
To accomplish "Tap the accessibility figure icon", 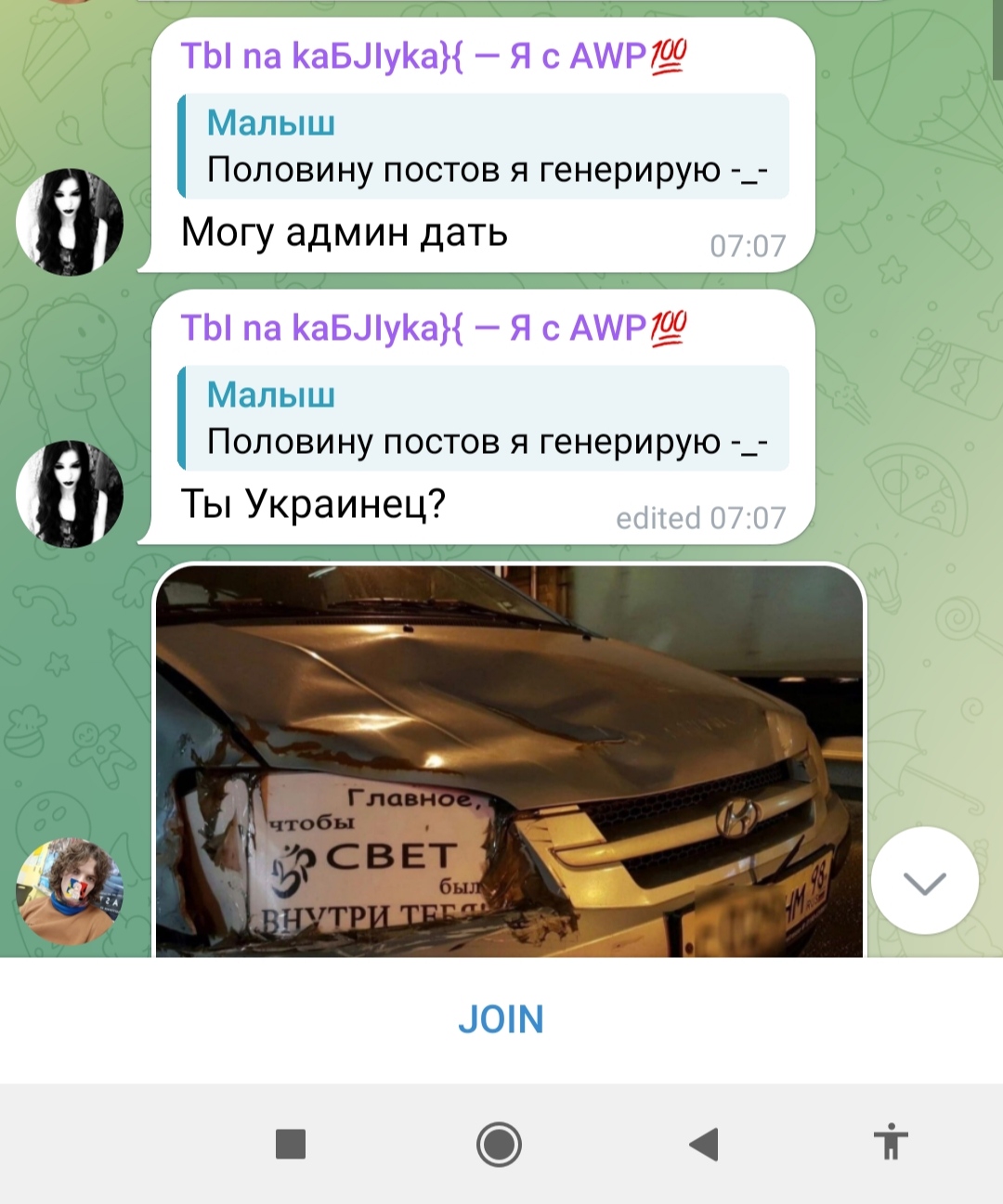I will point(890,1142).
